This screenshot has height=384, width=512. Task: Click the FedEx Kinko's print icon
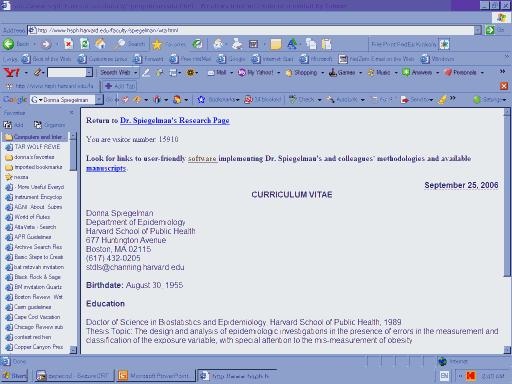444,44
